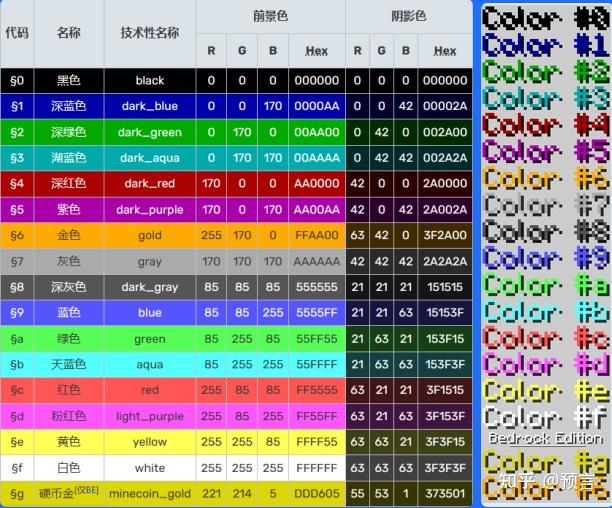Image resolution: width=612 pixels, height=508 pixels.
Task: Click the minecoin_gold technical name
Action: coord(150,494)
